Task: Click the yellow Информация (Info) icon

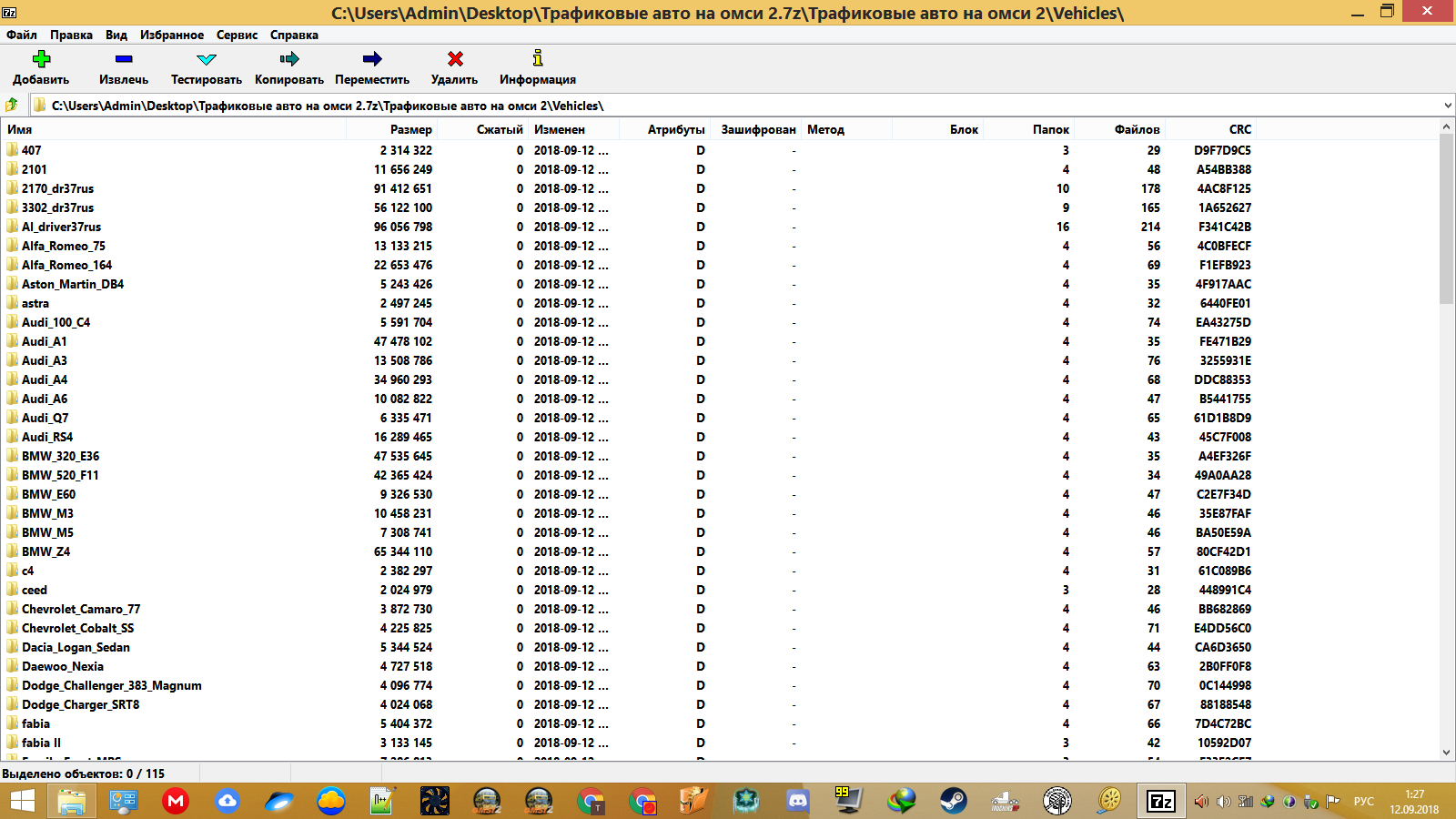Action: tap(538, 58)
